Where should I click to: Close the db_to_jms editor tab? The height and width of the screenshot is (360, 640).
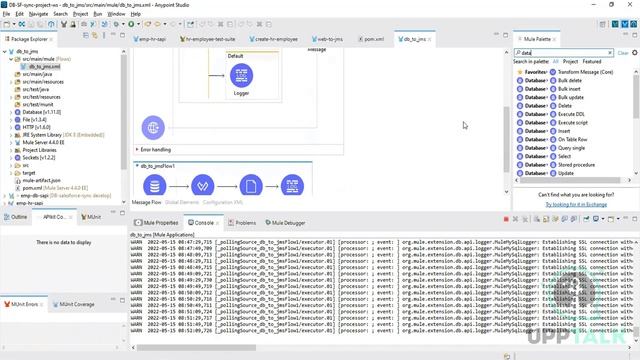click(429, 39)
